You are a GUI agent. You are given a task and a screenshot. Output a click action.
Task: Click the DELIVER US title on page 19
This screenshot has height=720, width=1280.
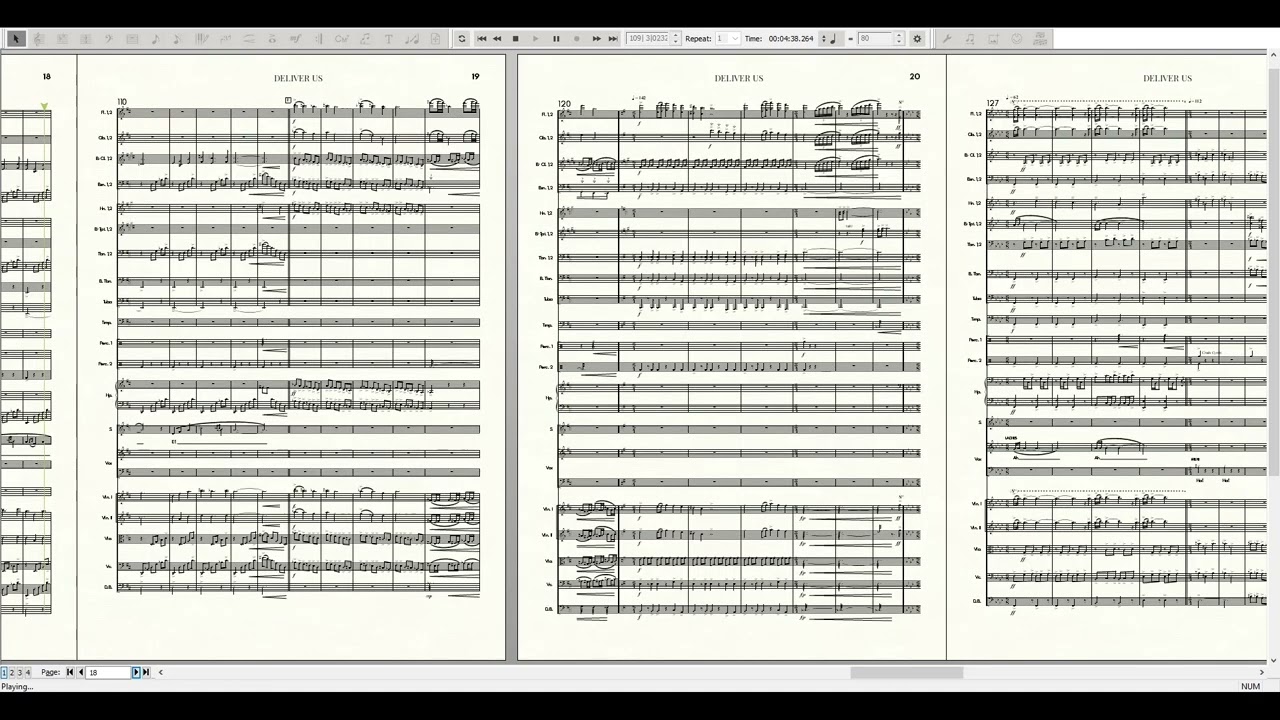[298, 78]
